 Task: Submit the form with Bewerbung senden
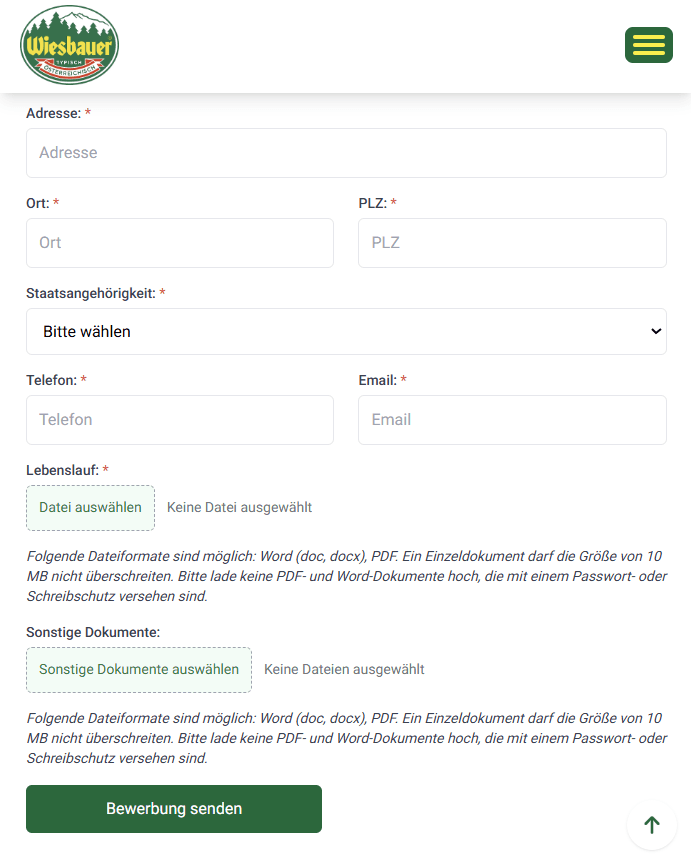[x=173, y=808]
